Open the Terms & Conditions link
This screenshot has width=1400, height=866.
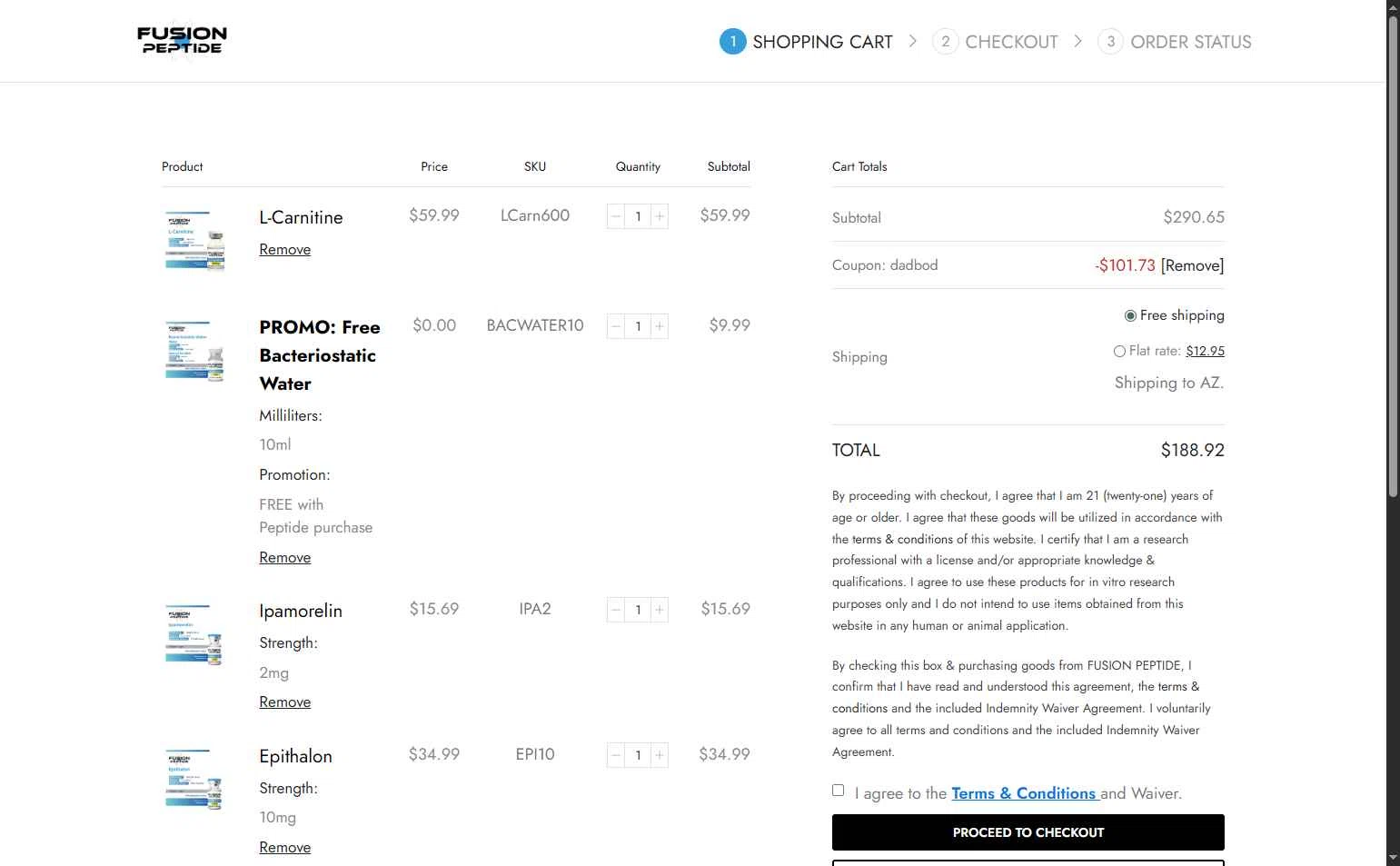click(x=1024, y=793)
